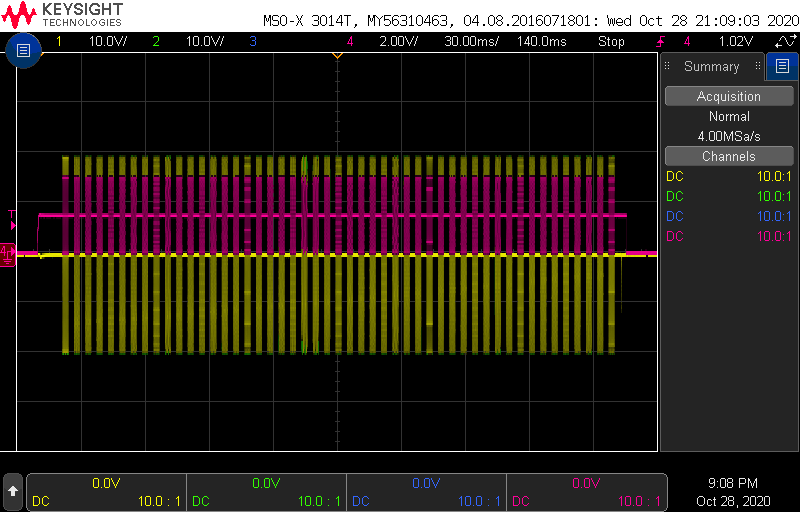Open channel 4 scale 2.00V/ setting

(384, 41)
